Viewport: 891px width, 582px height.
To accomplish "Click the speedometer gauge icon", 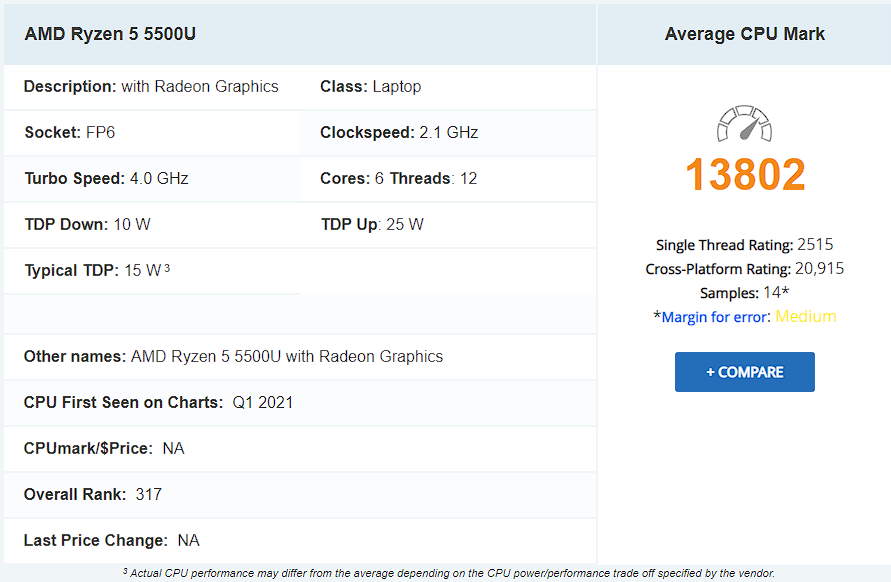I will point(744,123).
